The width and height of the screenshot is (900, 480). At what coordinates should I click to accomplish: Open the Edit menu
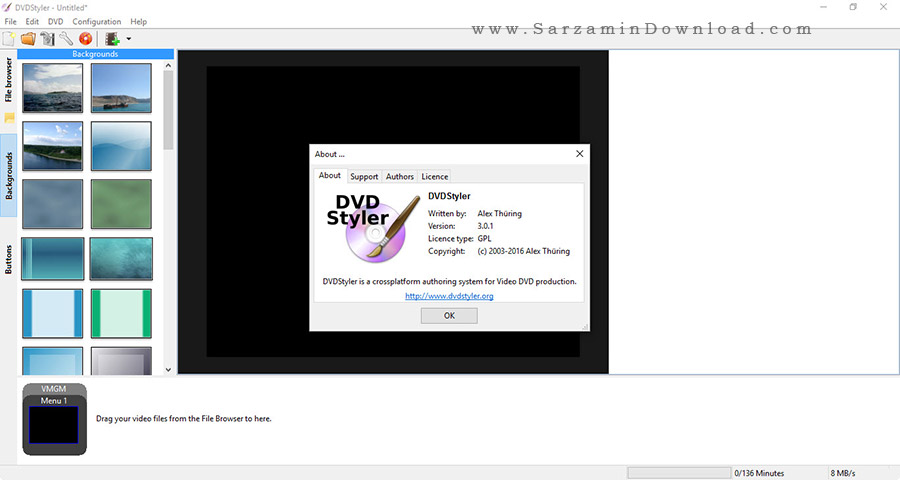coord(32,21)
